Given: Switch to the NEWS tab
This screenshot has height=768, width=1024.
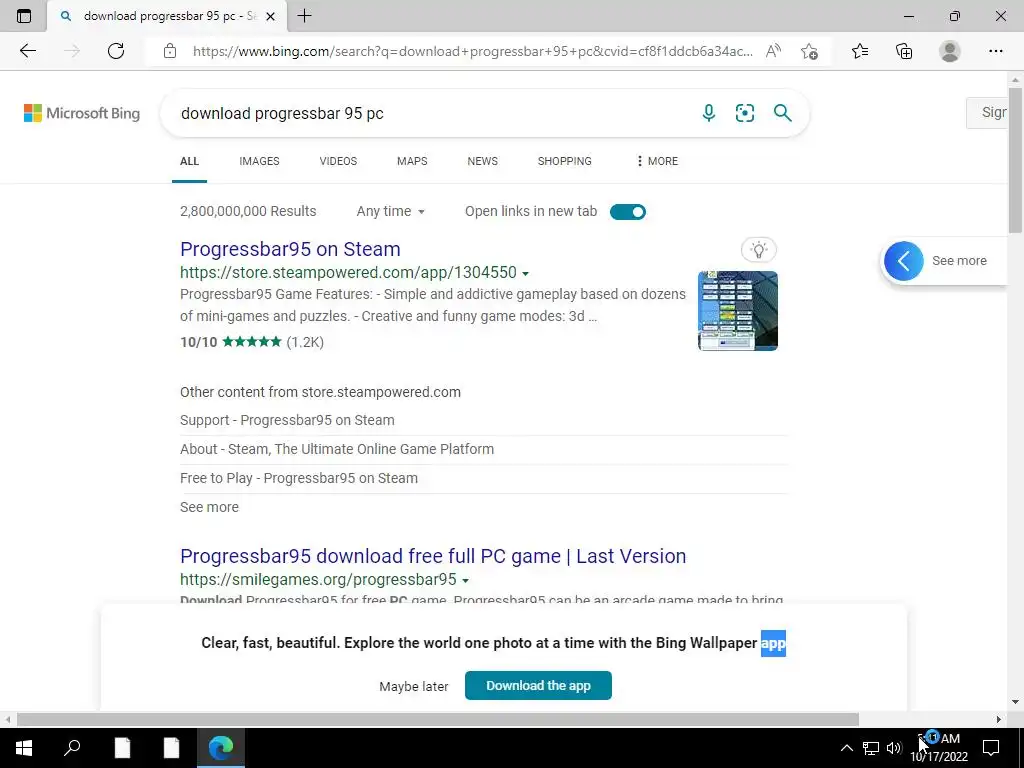Looking at the screenshot, I should (x=483, y=161).
